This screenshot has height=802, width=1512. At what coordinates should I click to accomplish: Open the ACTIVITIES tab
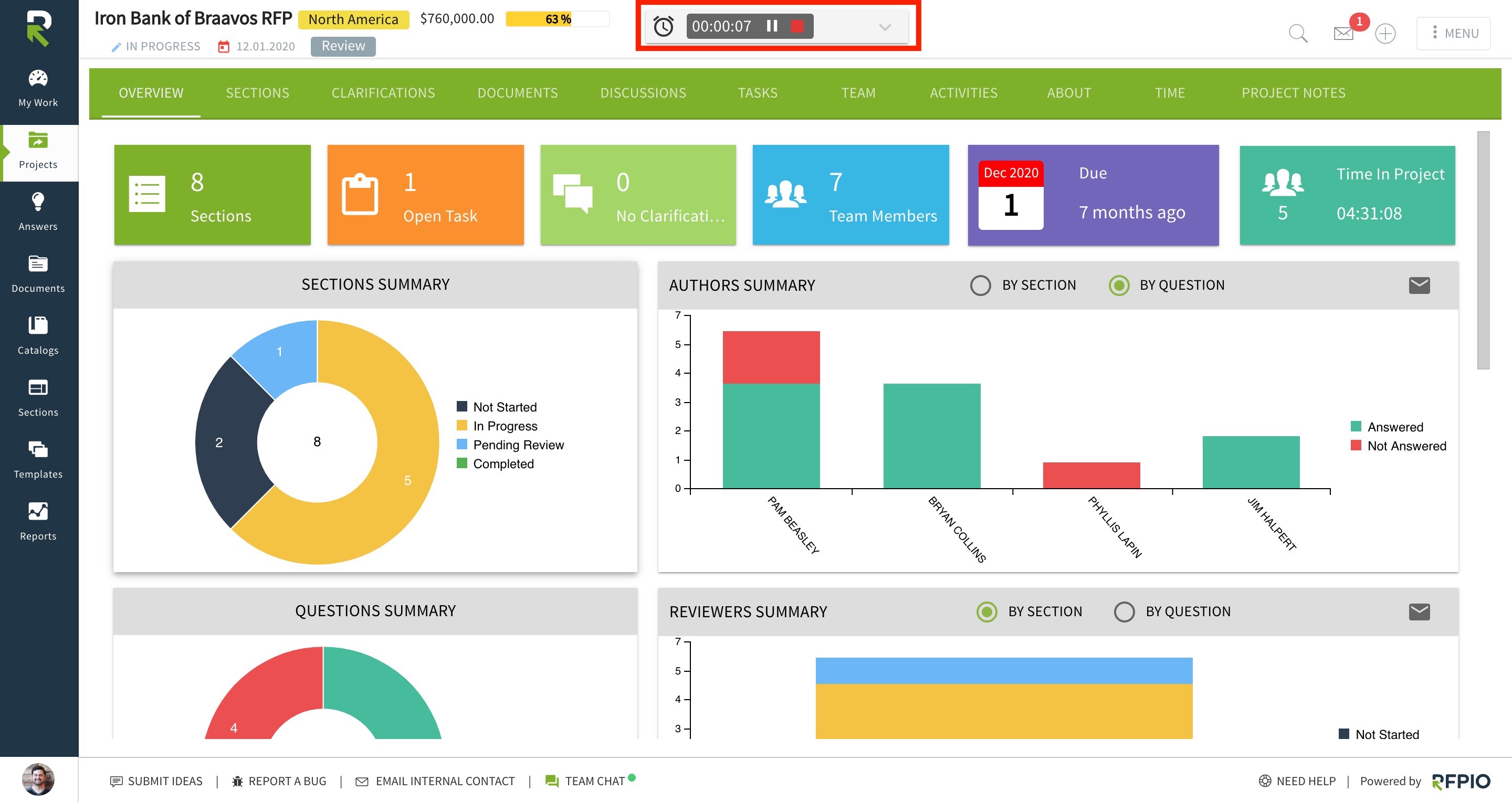click(963, 93)
